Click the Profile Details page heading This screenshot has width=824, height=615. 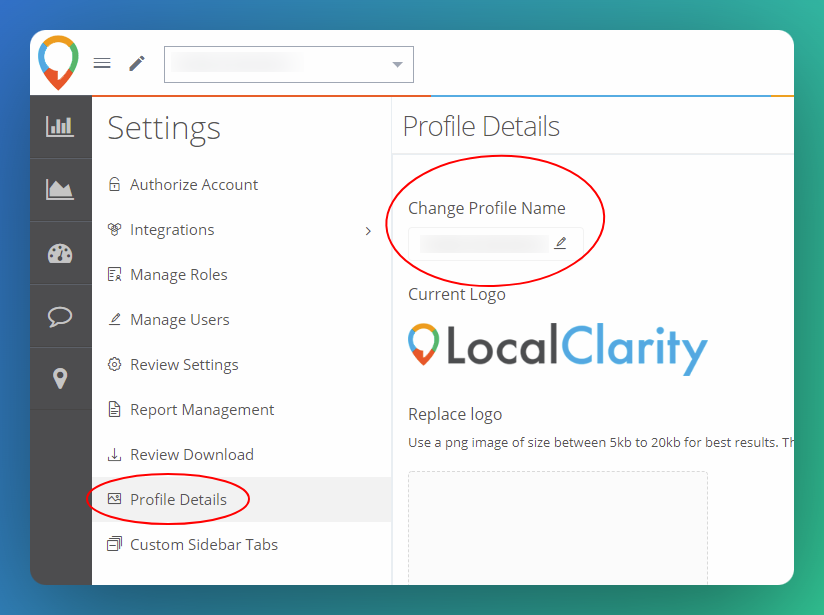pyautogui.click(x=481, y=126)
